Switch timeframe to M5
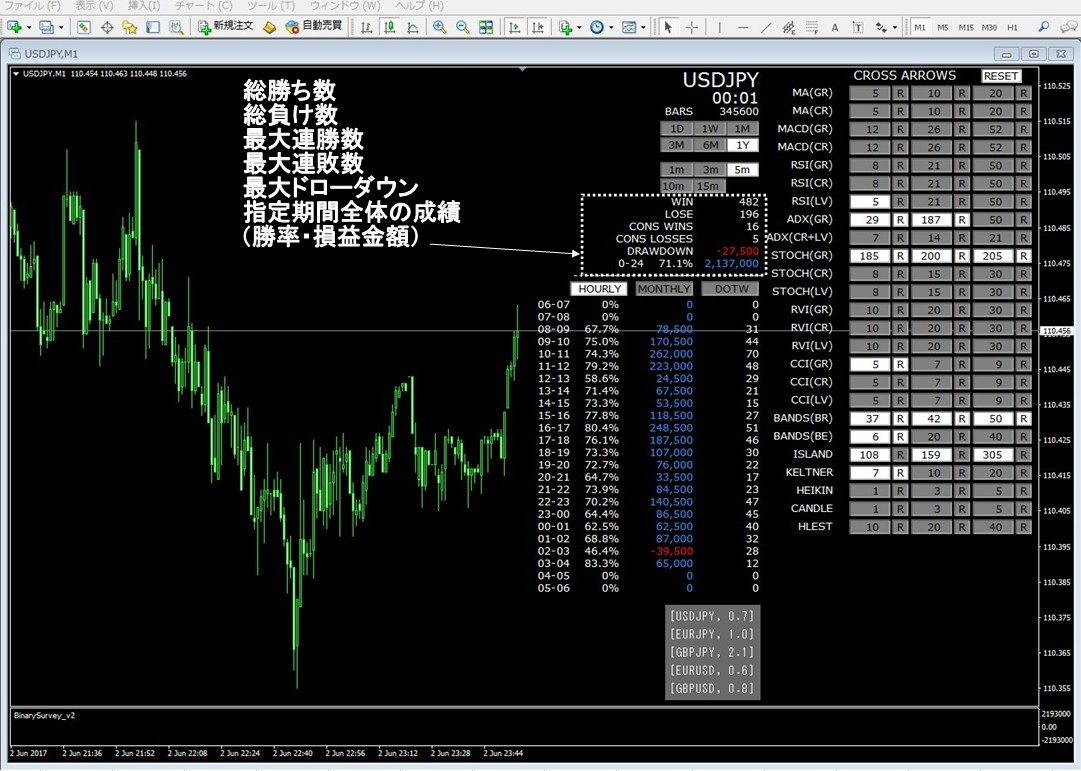The image size is (1081, 771). tap(943, 28)
